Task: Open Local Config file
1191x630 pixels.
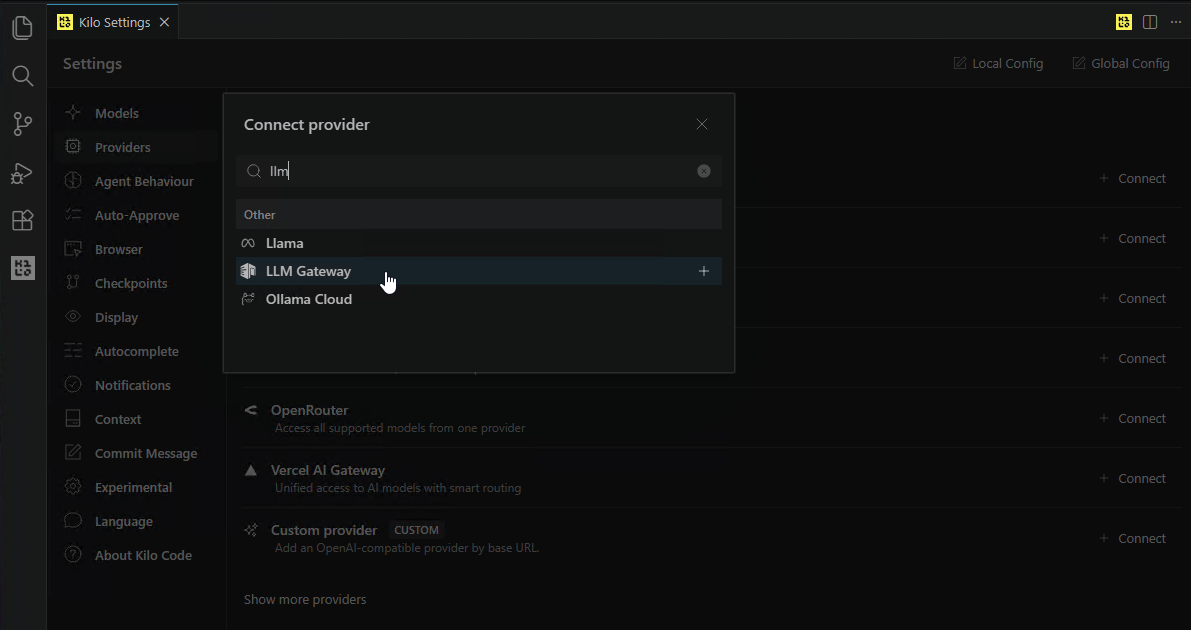Action: click(x=998, y=64)
